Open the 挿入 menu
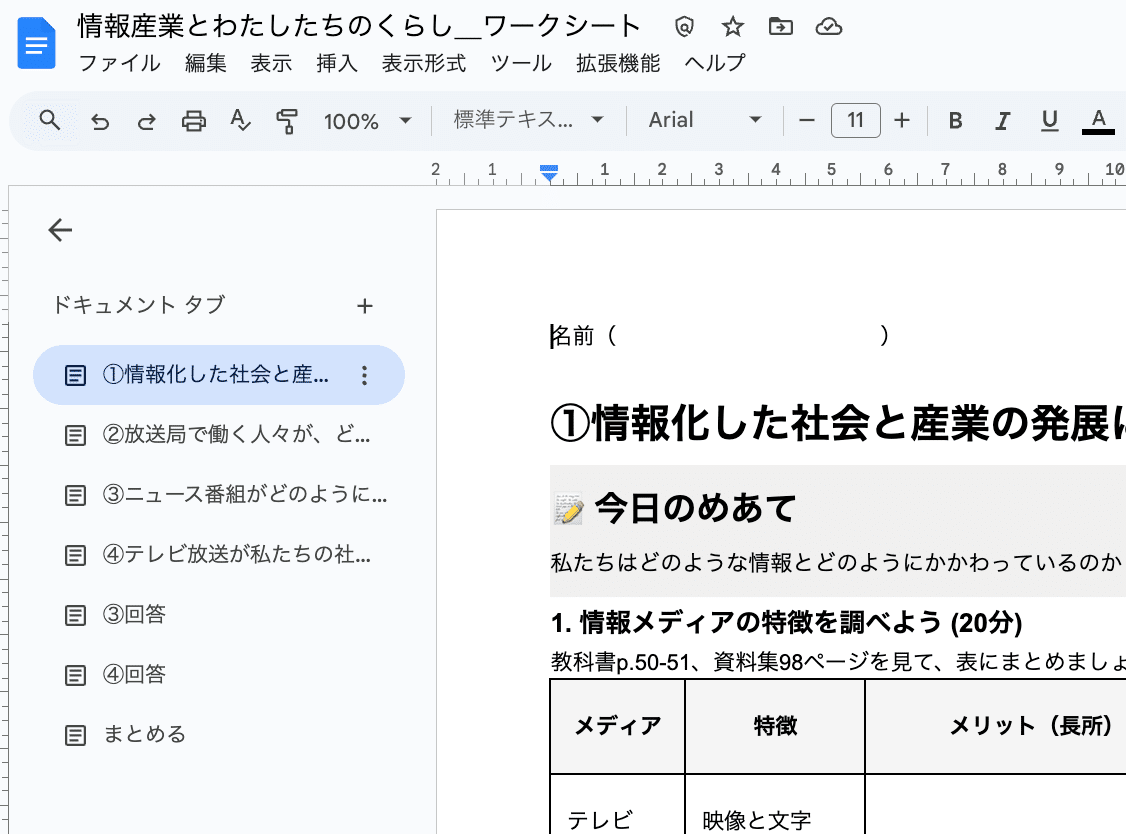Viewport: 1126px width, 834px height. coord(337,63)
